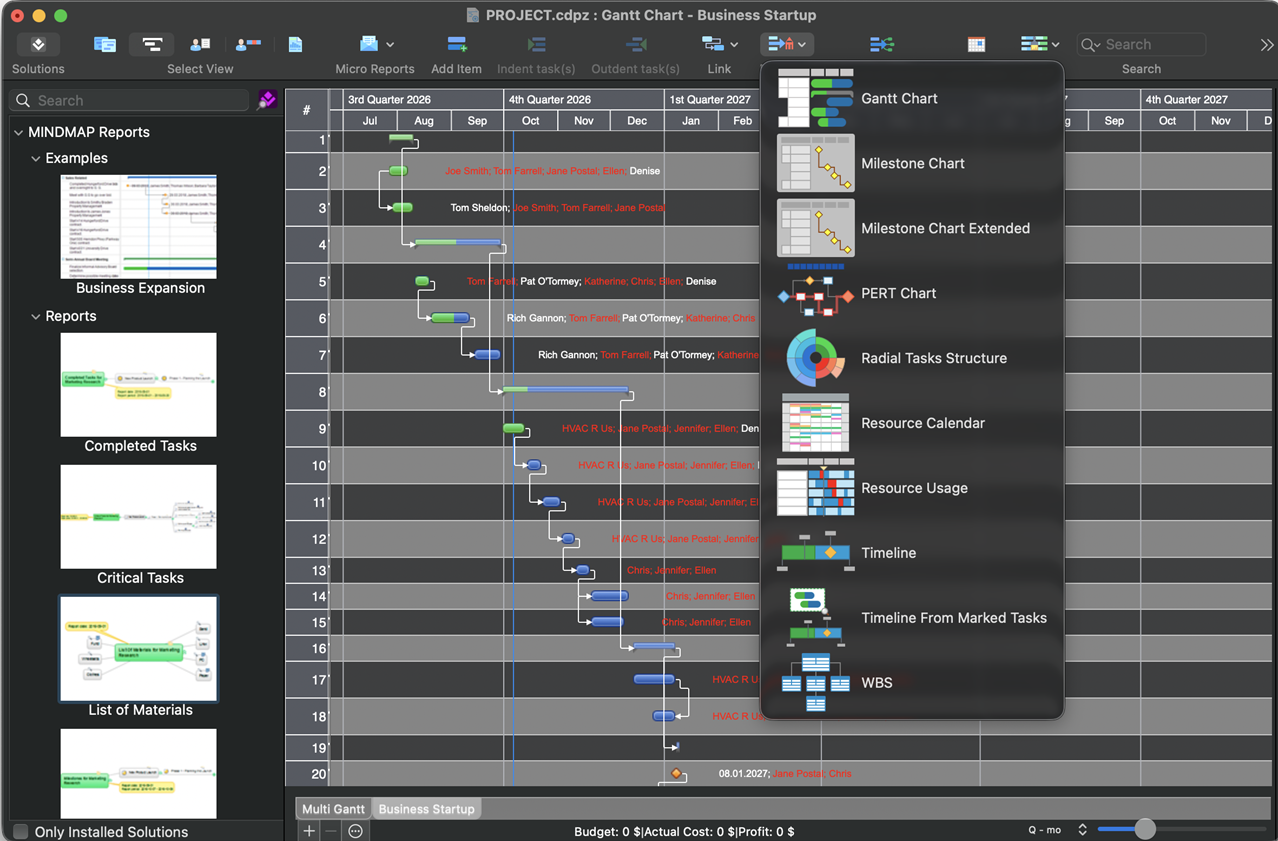Click the document view icon in toolbar

(295, 44)
